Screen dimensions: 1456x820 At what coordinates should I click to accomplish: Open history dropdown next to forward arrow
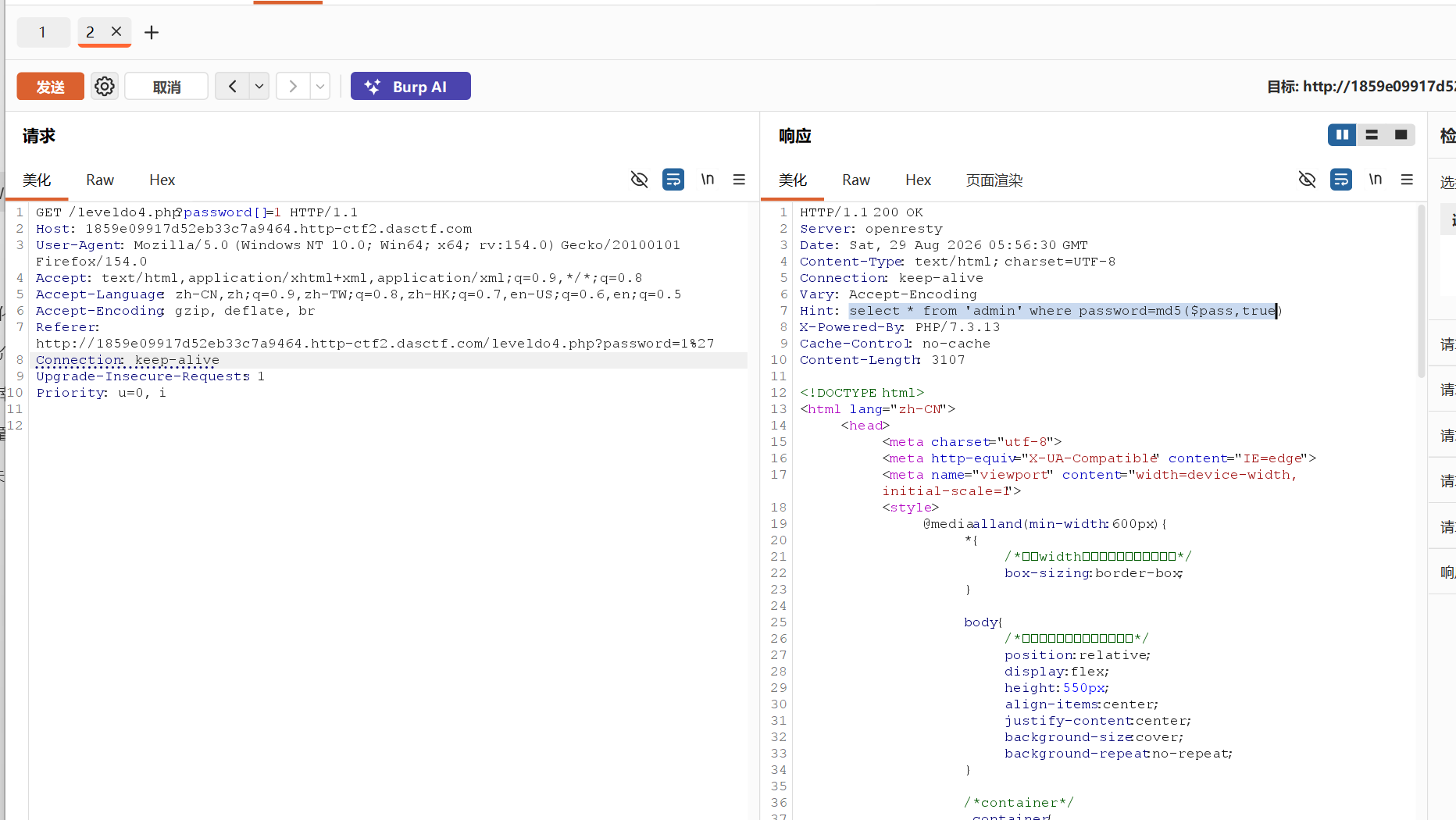[x=320, y=86]
